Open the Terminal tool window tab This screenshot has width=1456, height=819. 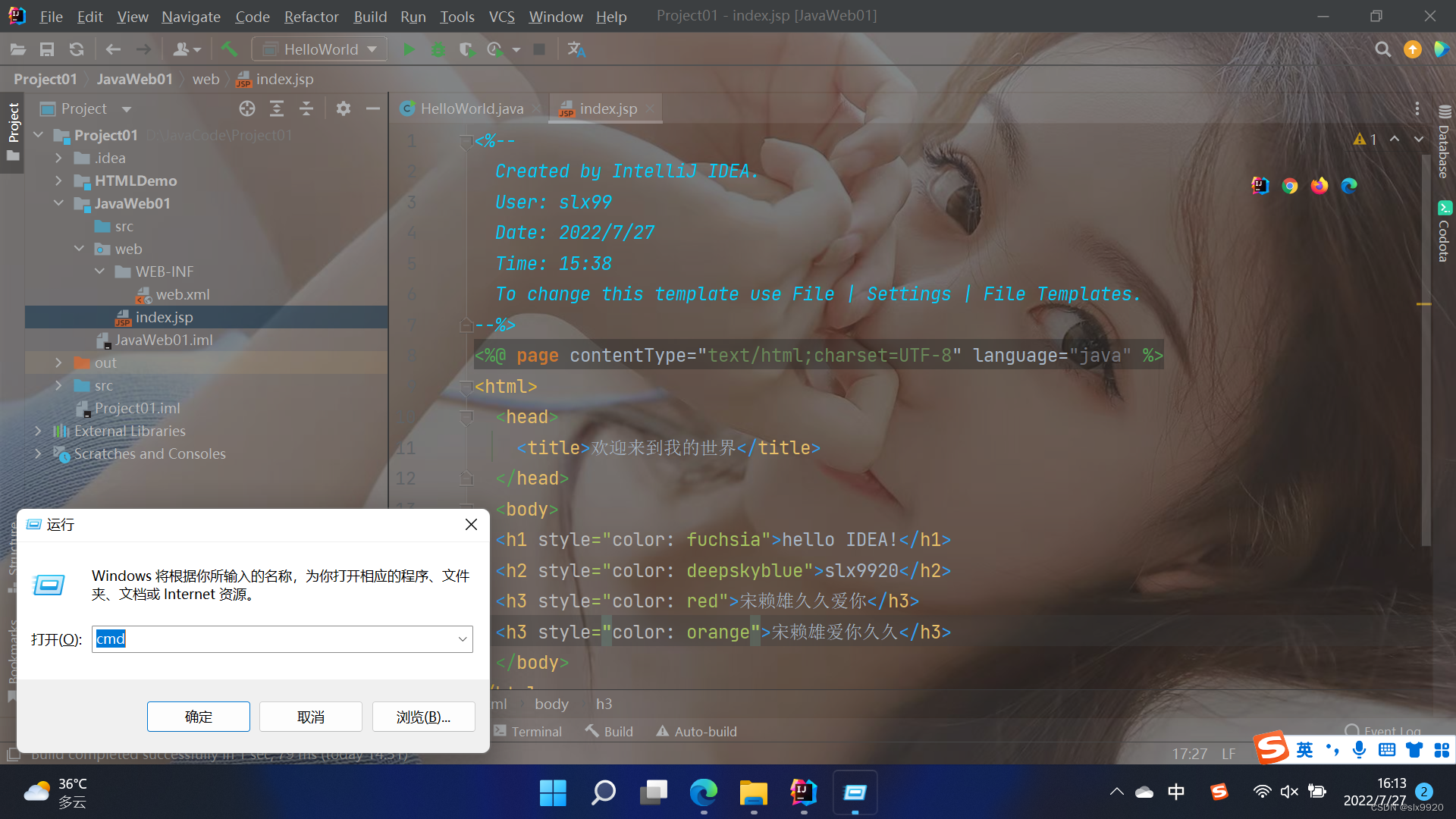coord(528,731)
